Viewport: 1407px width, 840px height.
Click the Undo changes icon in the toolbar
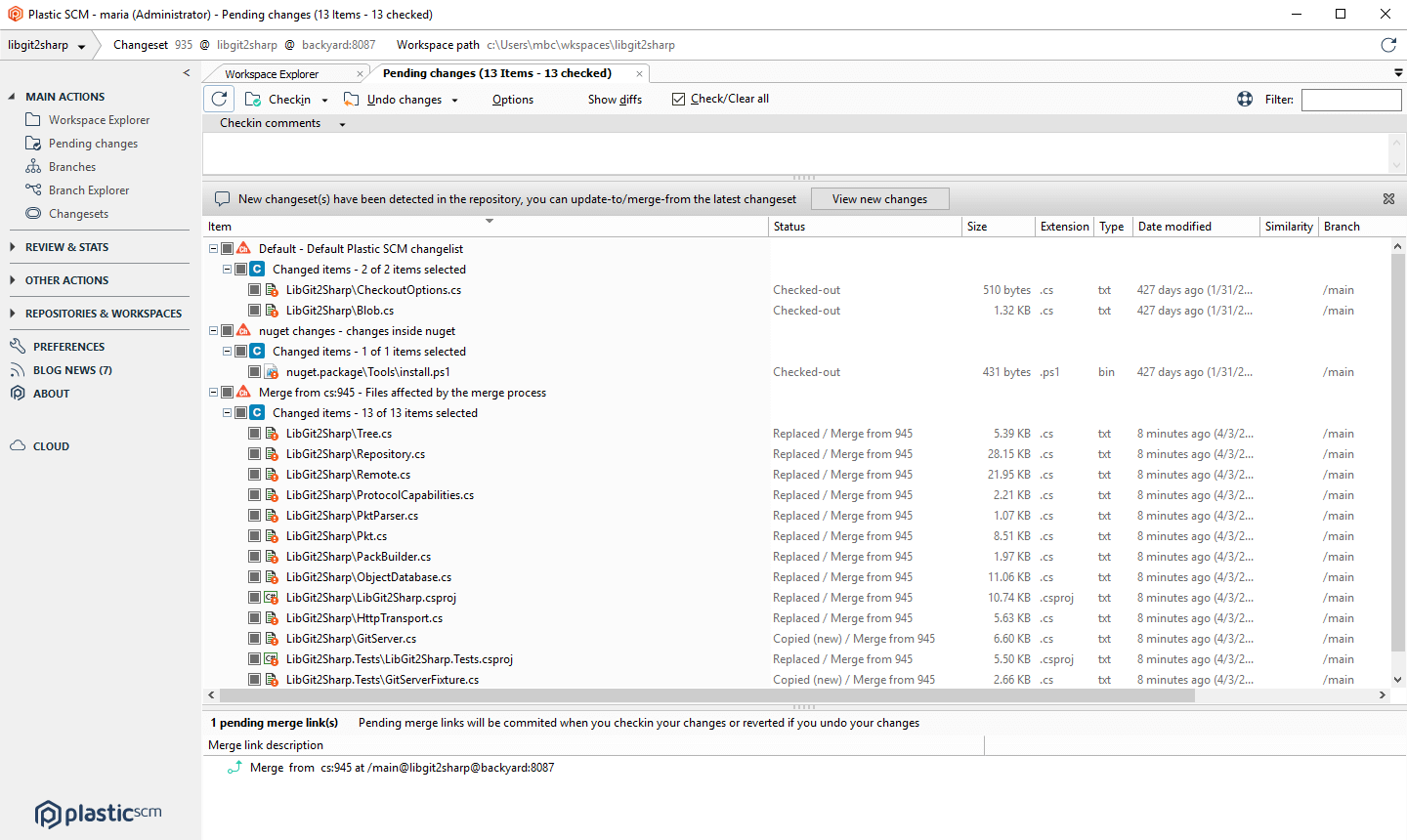(x=352, y=100)
